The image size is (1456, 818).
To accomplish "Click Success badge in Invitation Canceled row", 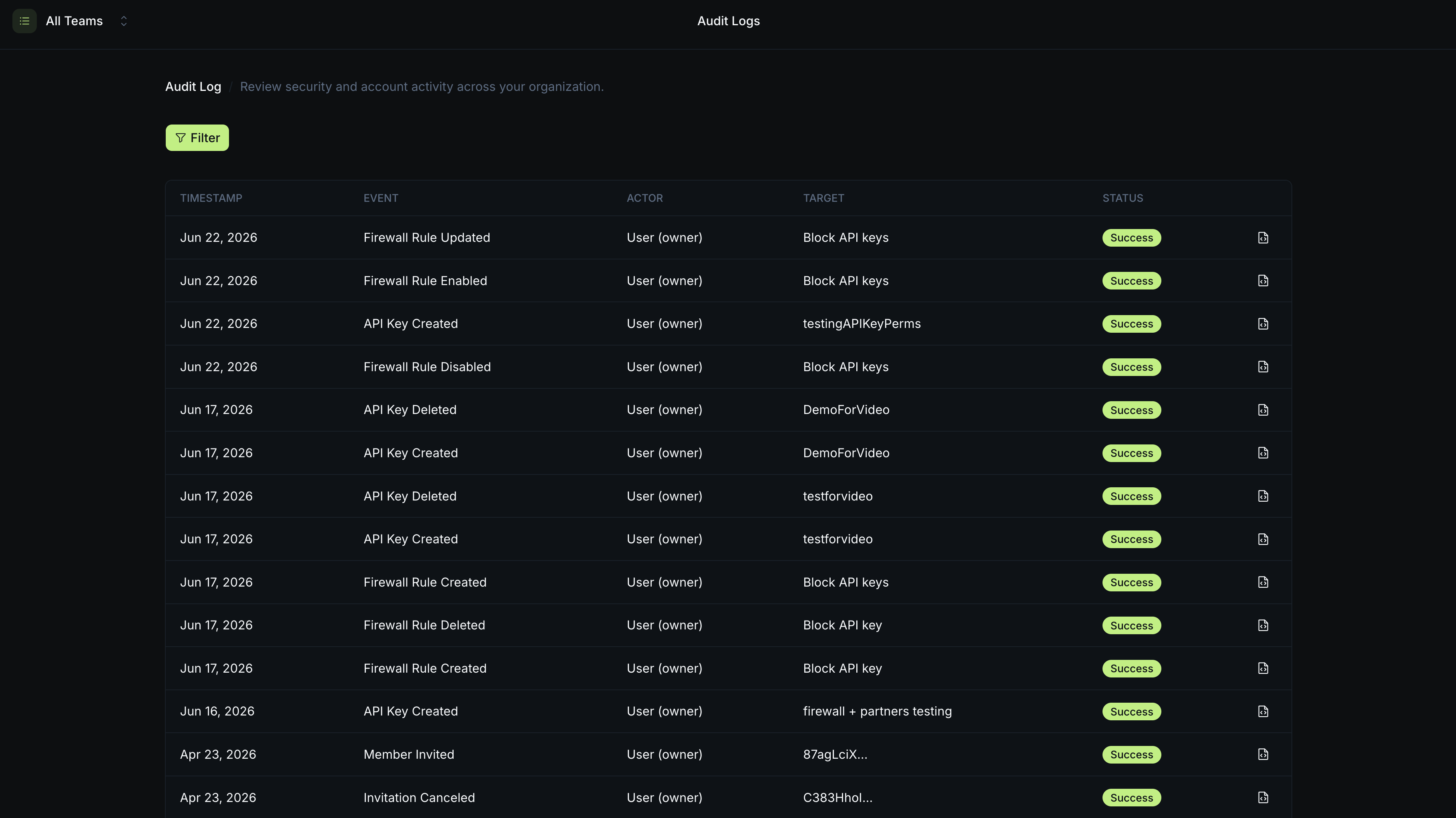I will (1132, 798).
